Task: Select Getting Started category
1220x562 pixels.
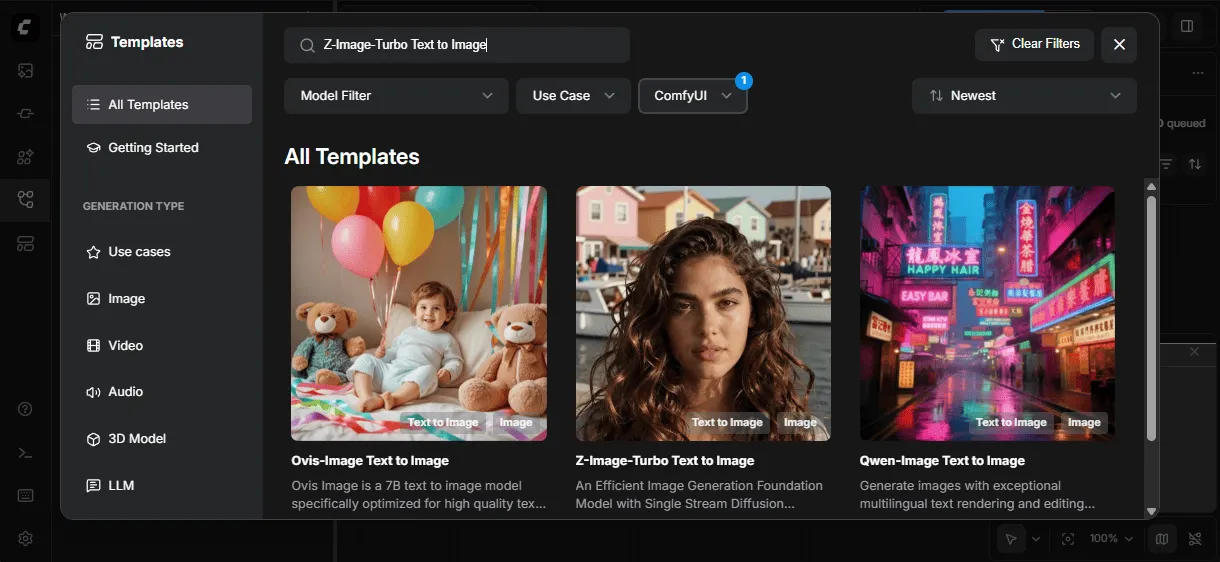Action: (162, 148)
